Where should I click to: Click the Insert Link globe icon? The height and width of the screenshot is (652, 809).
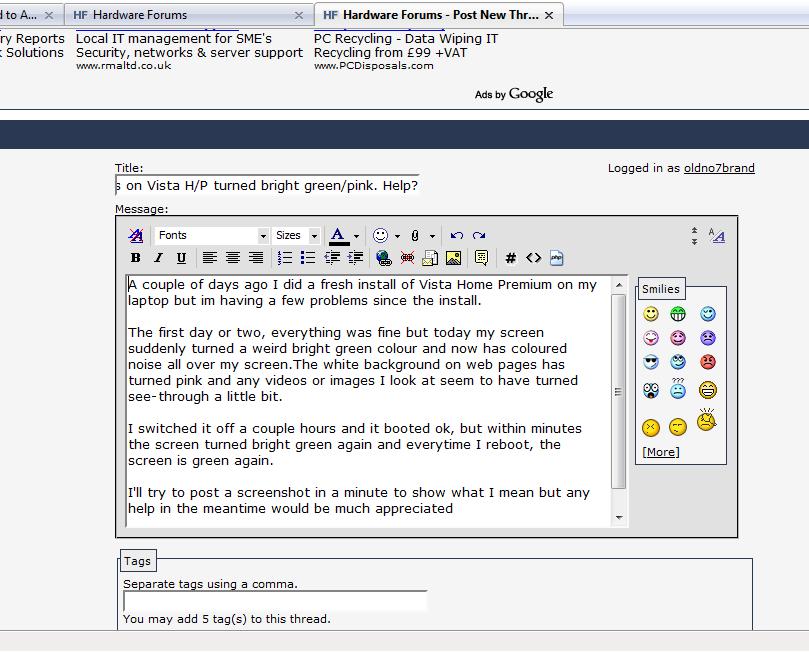tap(383, 258)
